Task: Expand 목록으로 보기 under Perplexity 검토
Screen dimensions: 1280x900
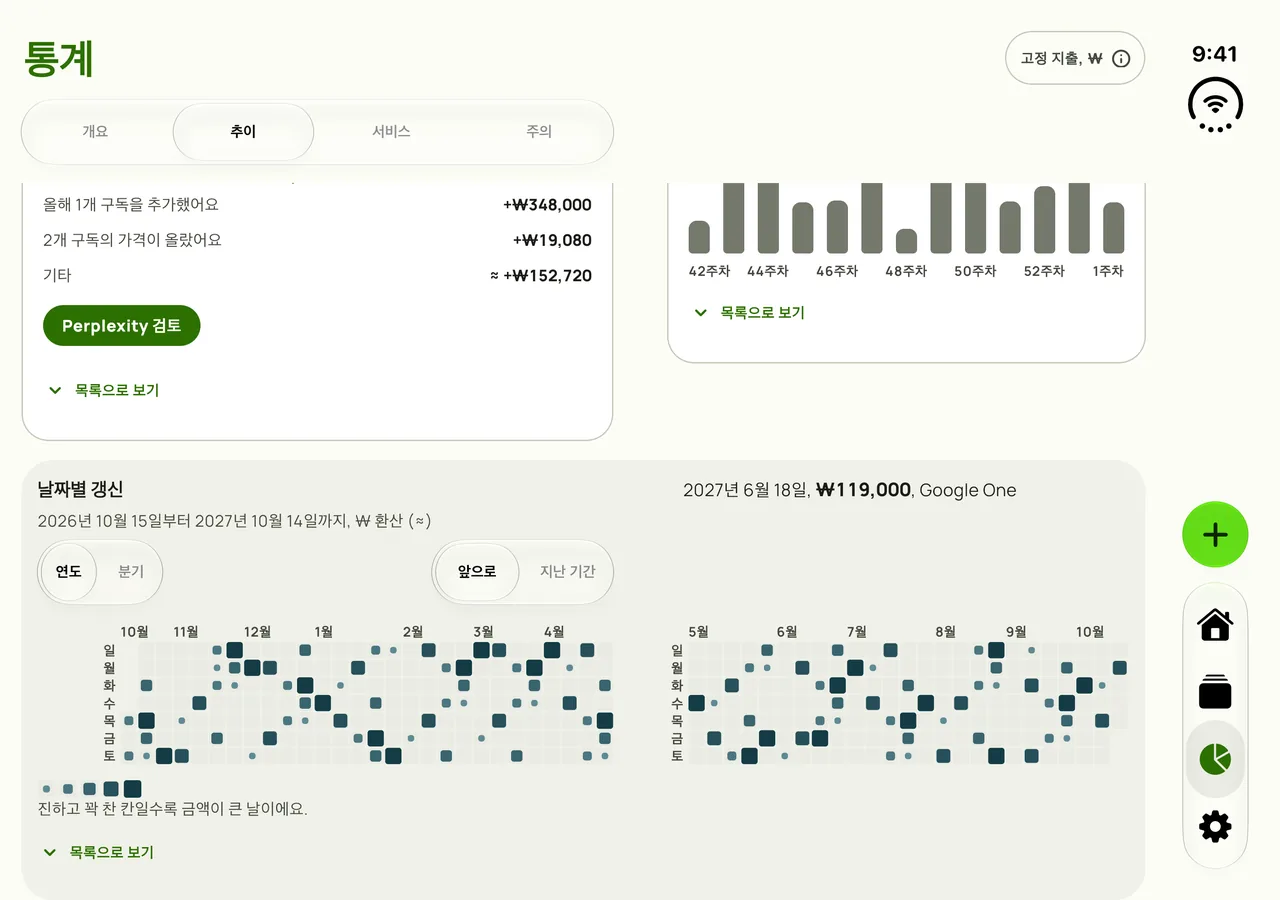Action: 104,390
